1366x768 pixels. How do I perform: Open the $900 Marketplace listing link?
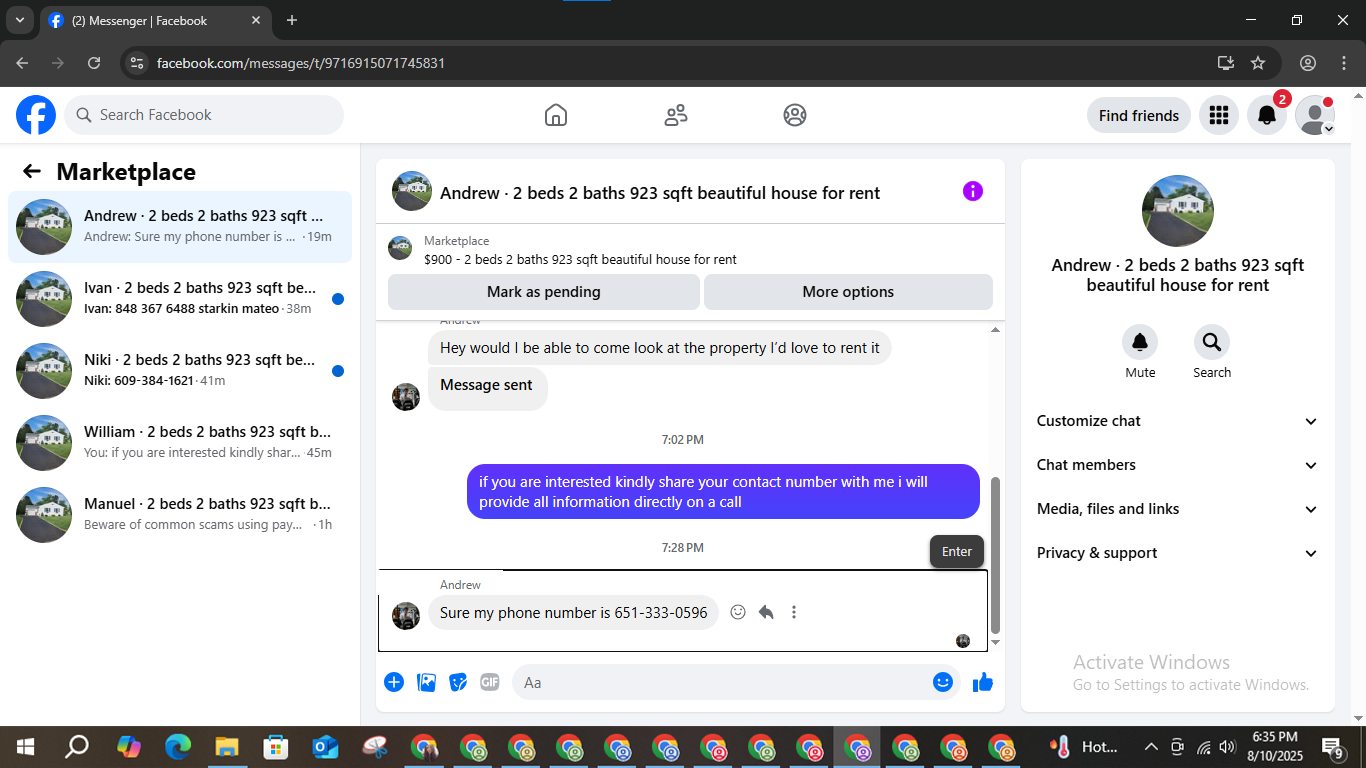point(580,259)
